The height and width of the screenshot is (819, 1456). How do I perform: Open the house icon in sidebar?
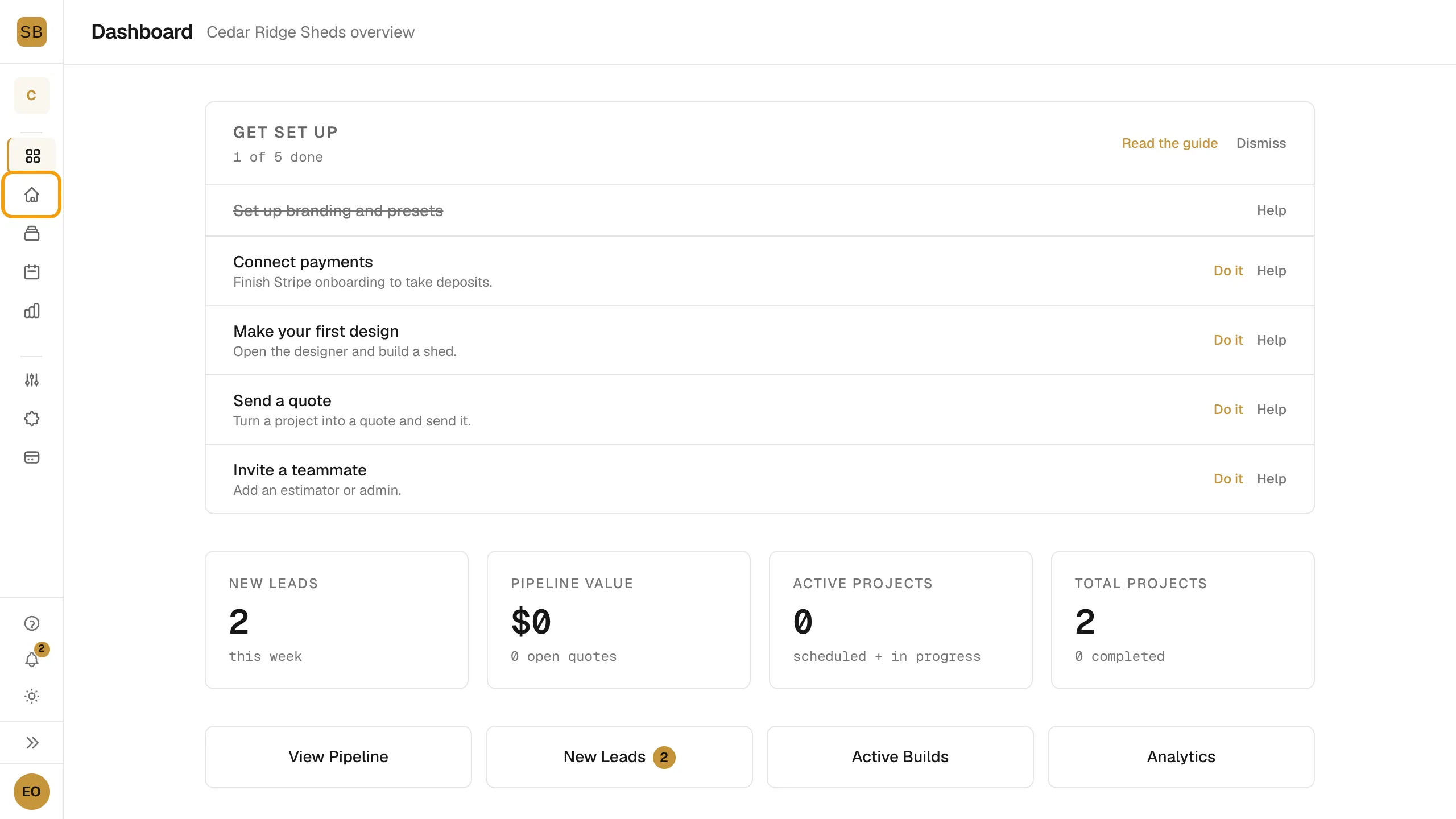point(31,195)
